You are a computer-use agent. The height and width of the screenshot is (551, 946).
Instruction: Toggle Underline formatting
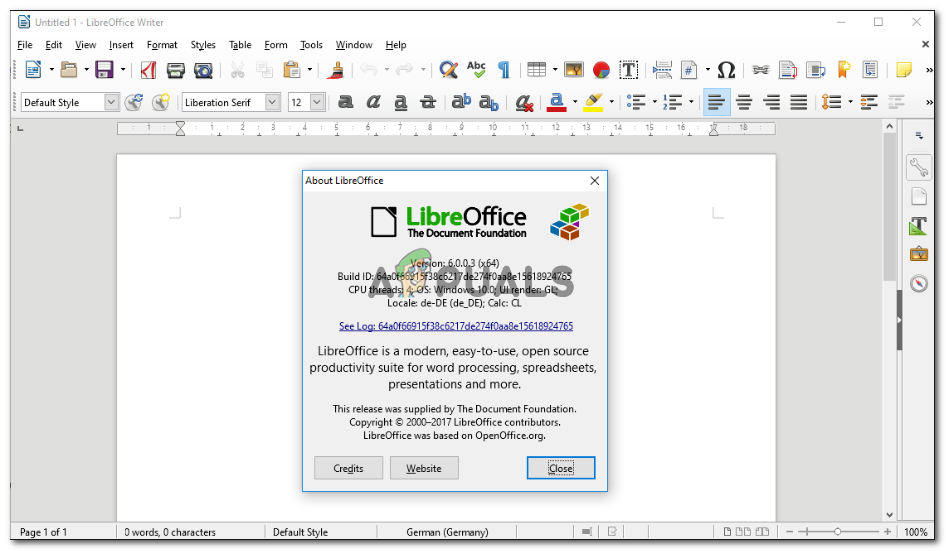pyautogui.click(x=401, y=103)
